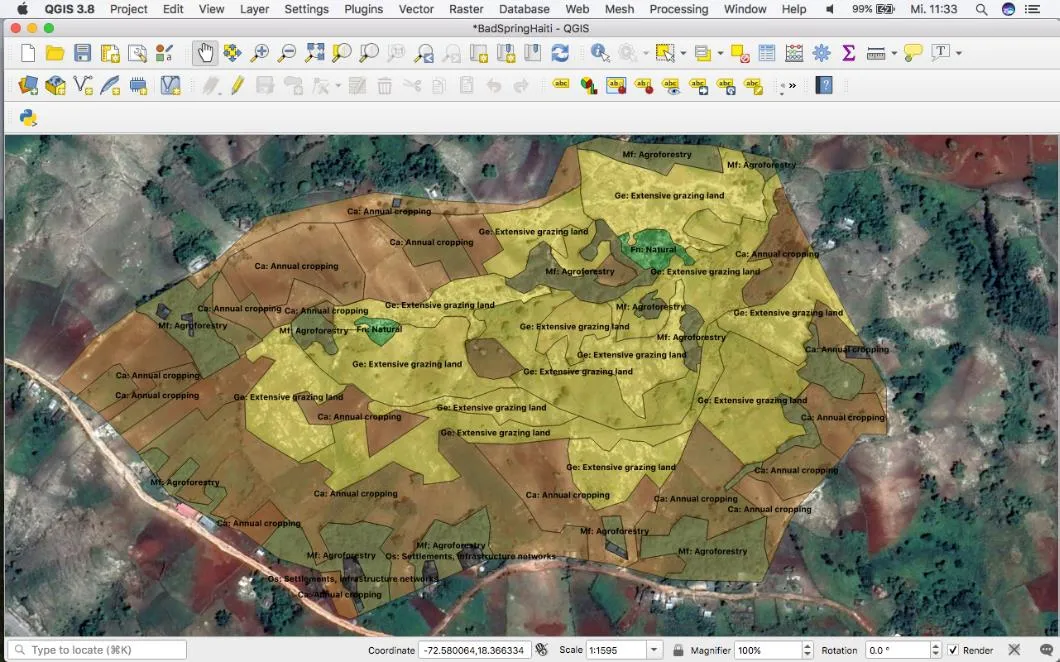Click the Type to locate search field
The image size is (1060, 662).
click(98, 650)
